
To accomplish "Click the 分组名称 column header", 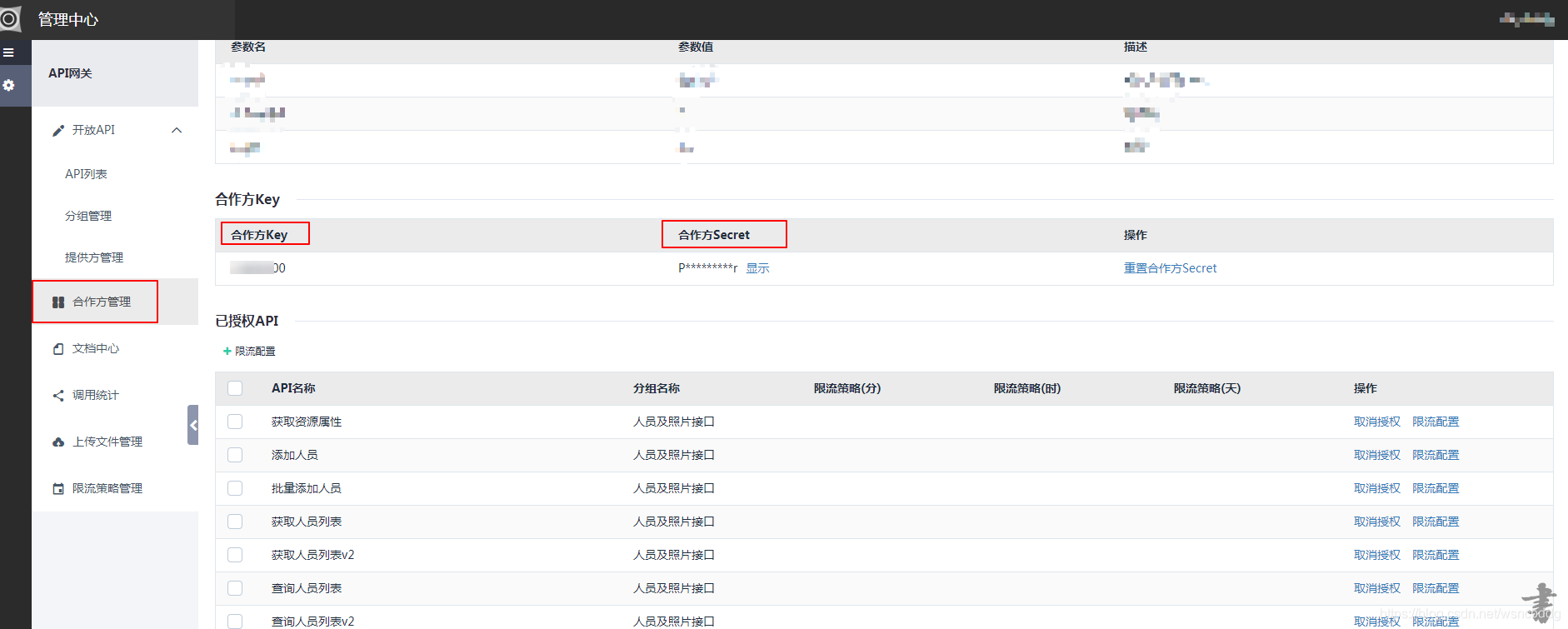I will pyautogui.click(x=657, y=388).
